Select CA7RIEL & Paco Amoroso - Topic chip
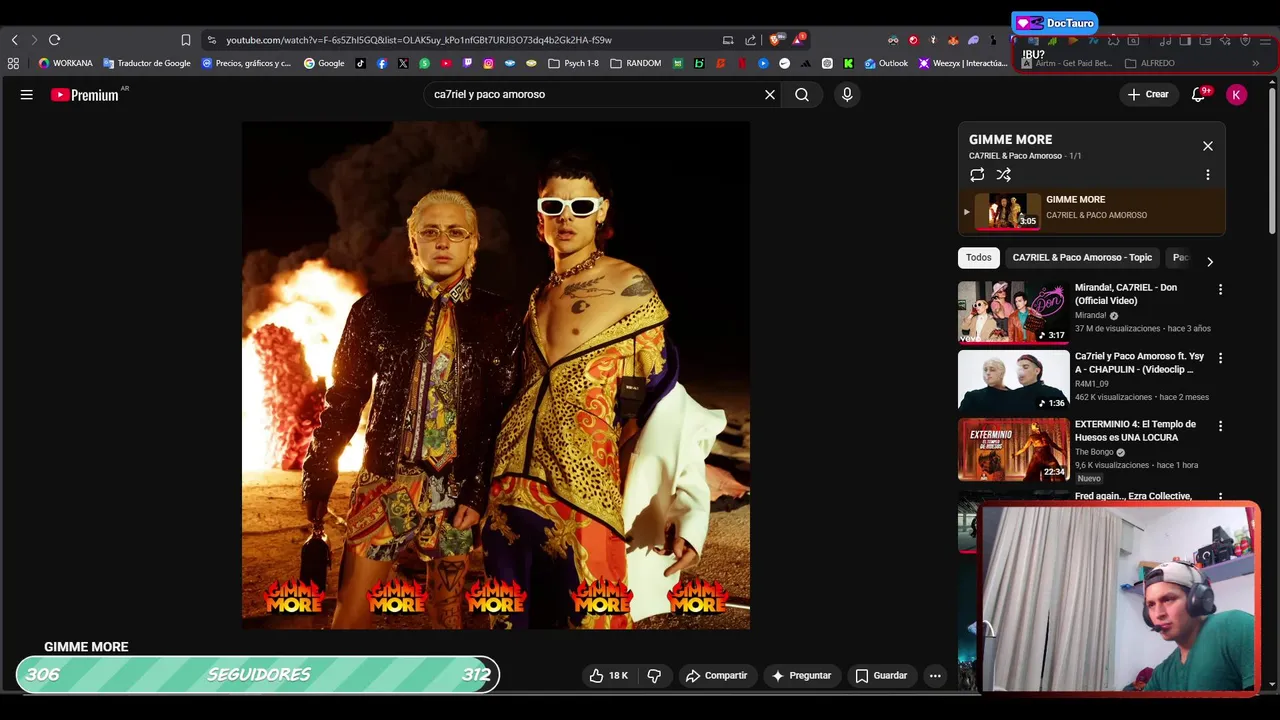This screenshot has height=720, width=1280. 1082,258
